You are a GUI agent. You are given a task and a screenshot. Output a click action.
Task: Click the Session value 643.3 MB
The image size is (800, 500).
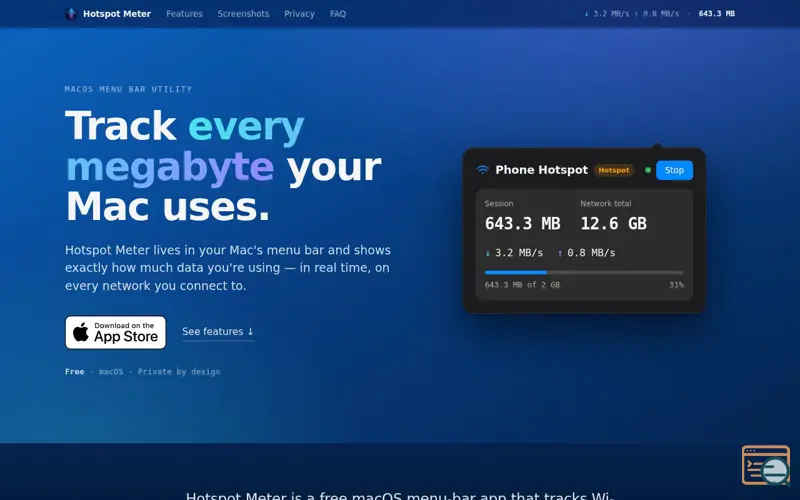(522, 223)
